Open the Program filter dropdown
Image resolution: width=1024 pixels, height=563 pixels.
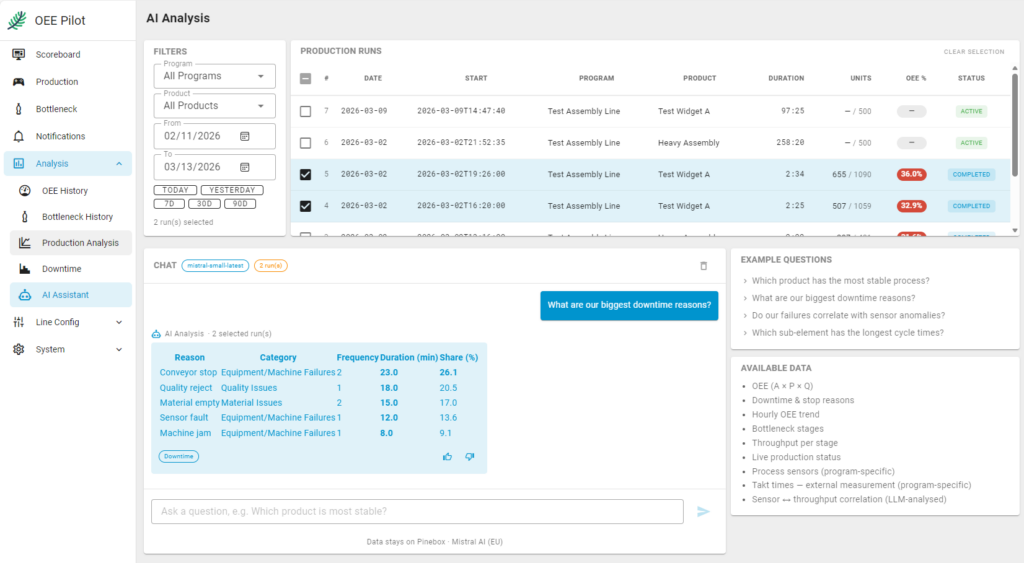click(214, 76)
